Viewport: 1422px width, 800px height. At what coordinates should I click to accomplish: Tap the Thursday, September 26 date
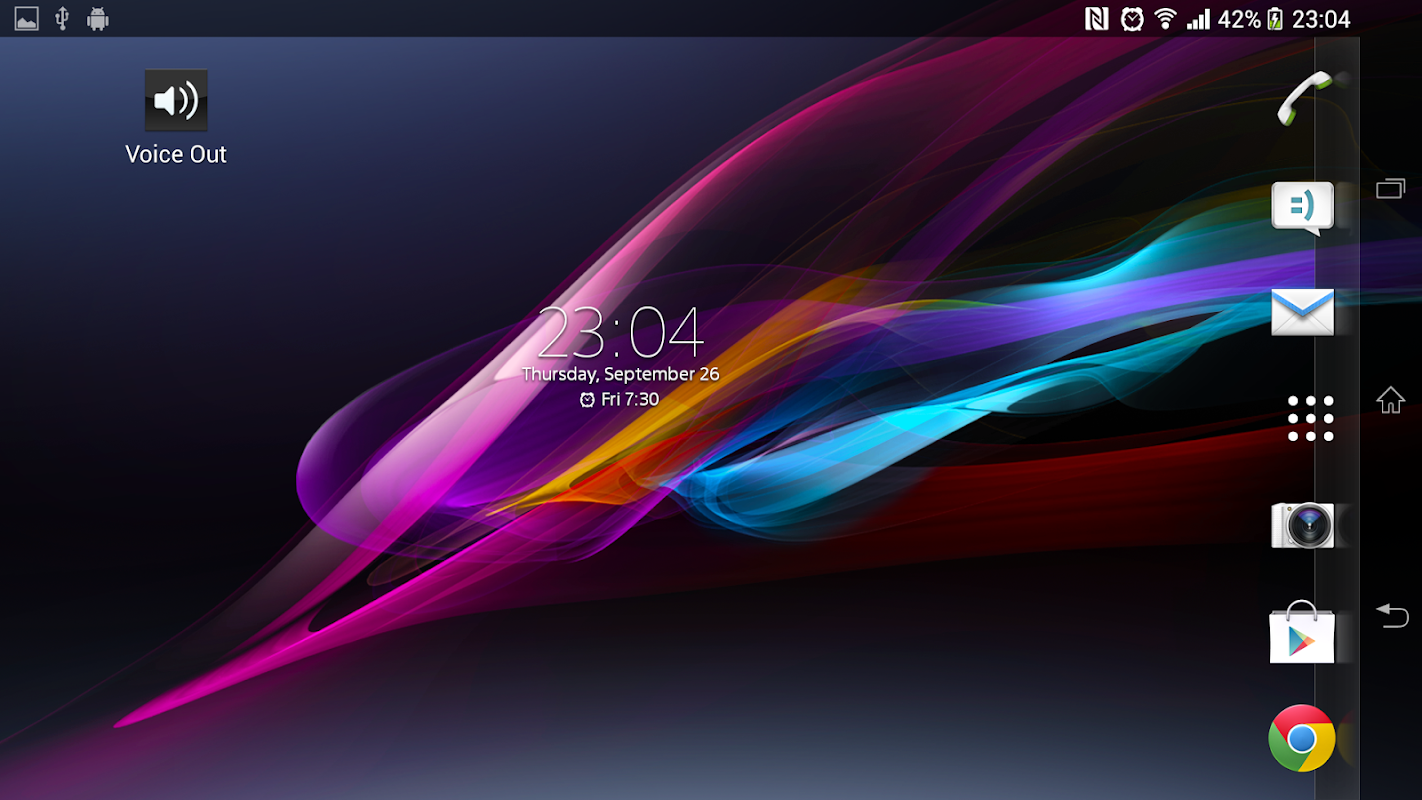(x=620, y=374)
